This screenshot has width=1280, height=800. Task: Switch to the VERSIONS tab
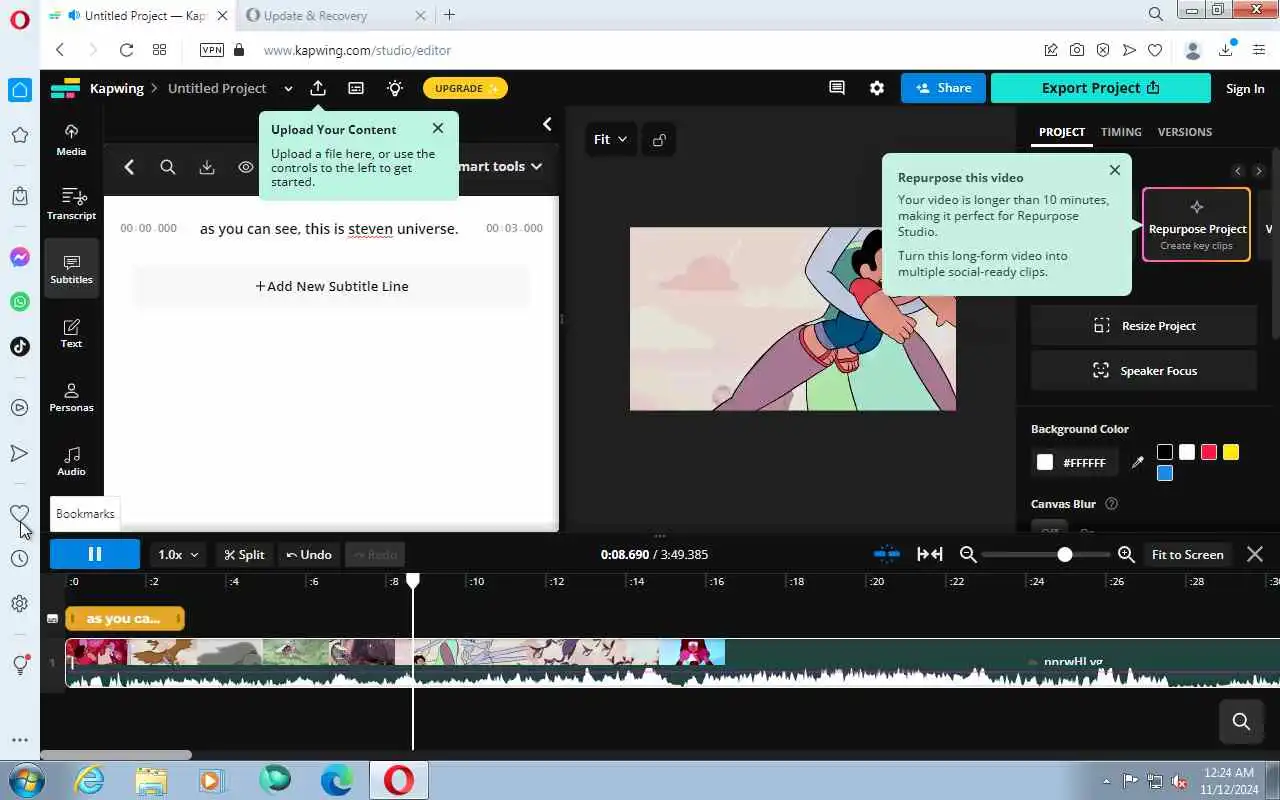point(1184,132)
